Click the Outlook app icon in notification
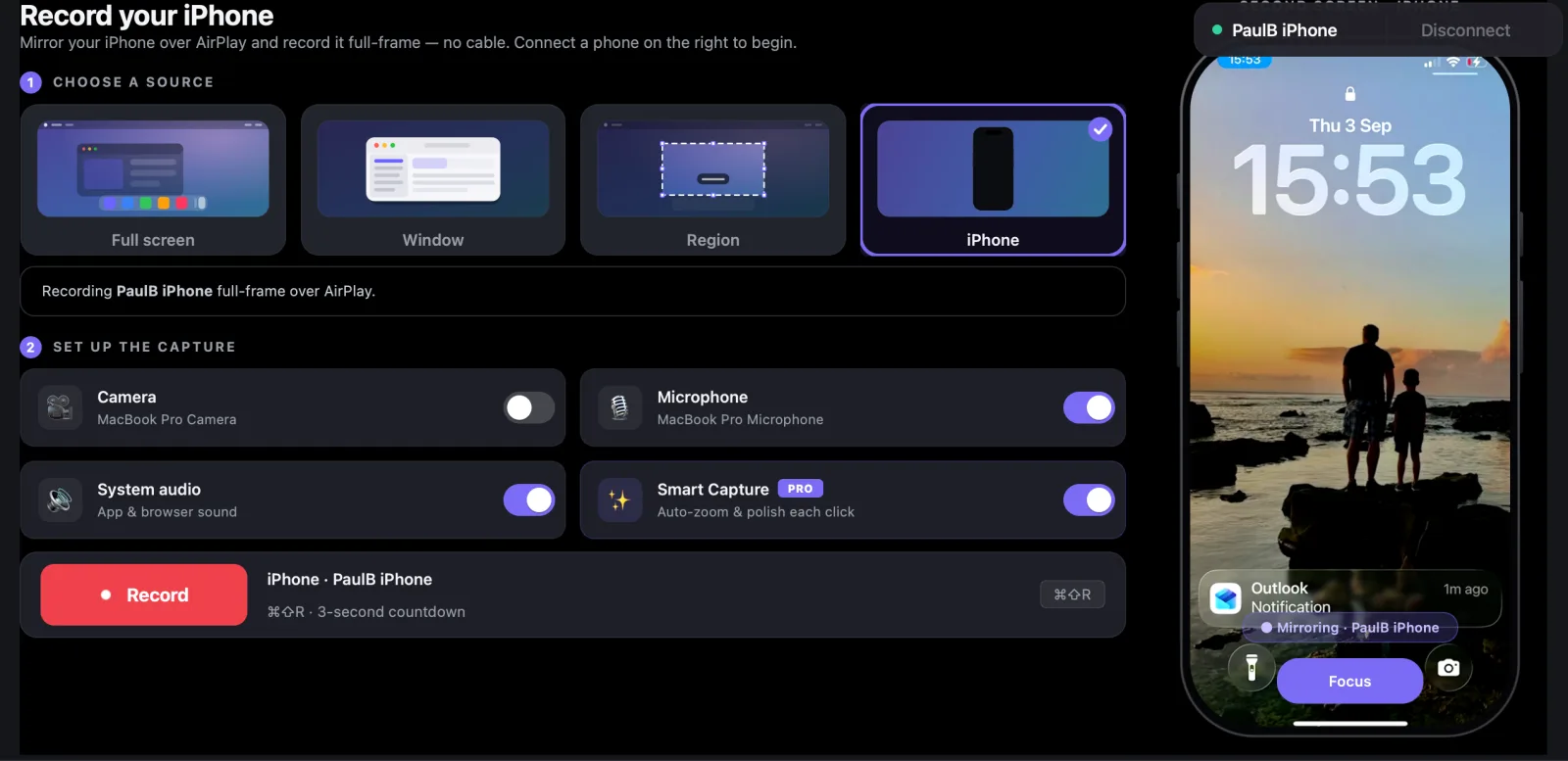This screenshot has width=1568, height=761. (x=1226, y=597)
